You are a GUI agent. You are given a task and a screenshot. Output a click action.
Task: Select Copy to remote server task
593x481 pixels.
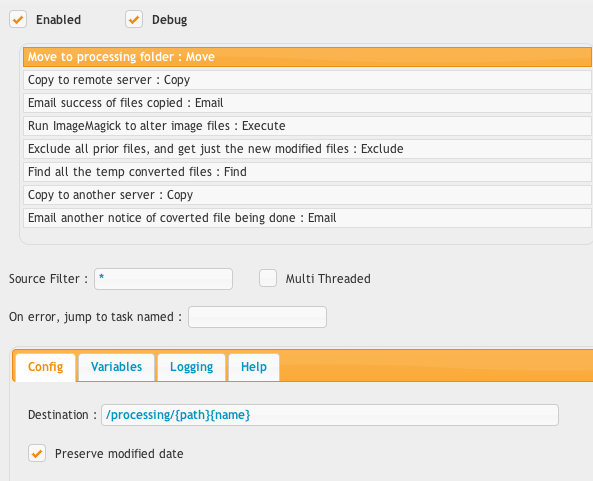307,80
